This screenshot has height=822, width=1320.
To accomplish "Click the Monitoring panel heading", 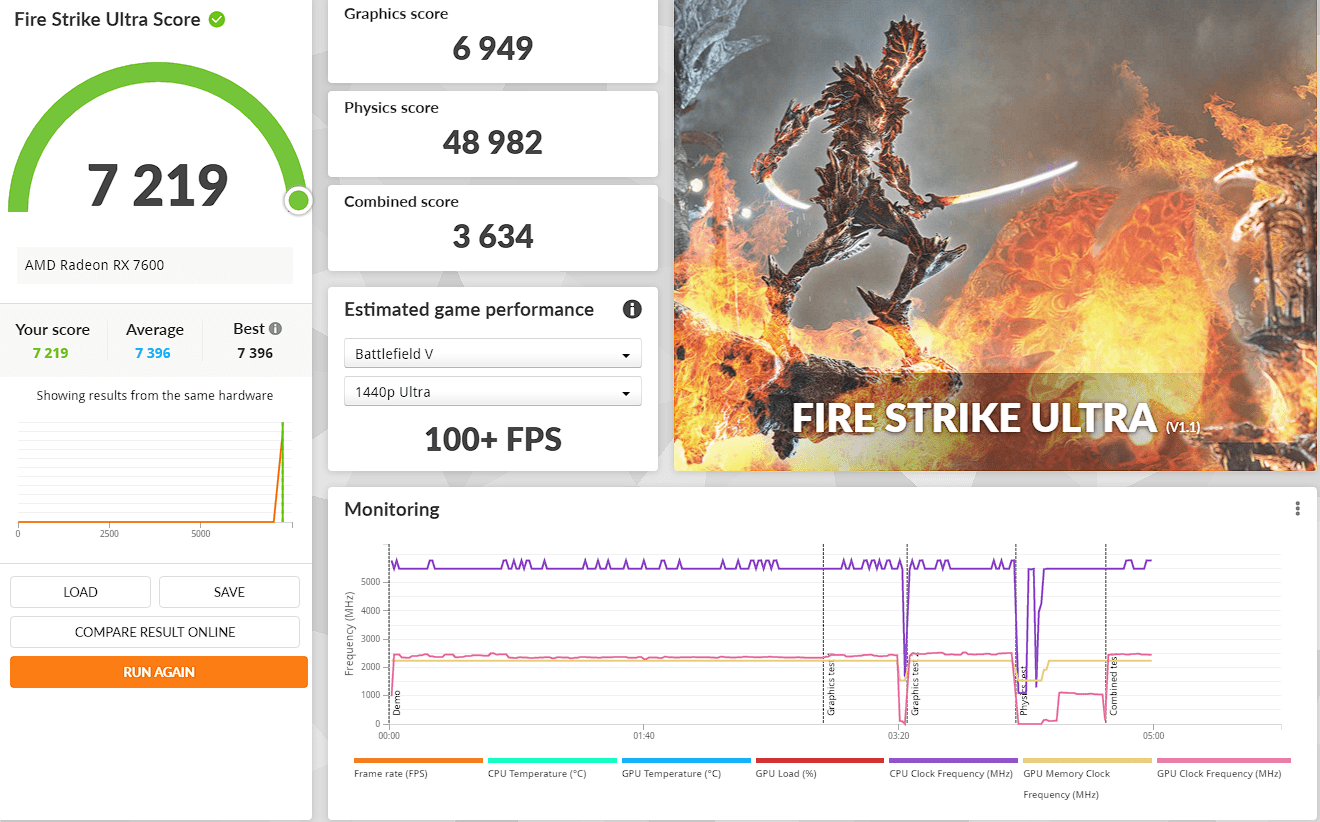I will [392, 509].
